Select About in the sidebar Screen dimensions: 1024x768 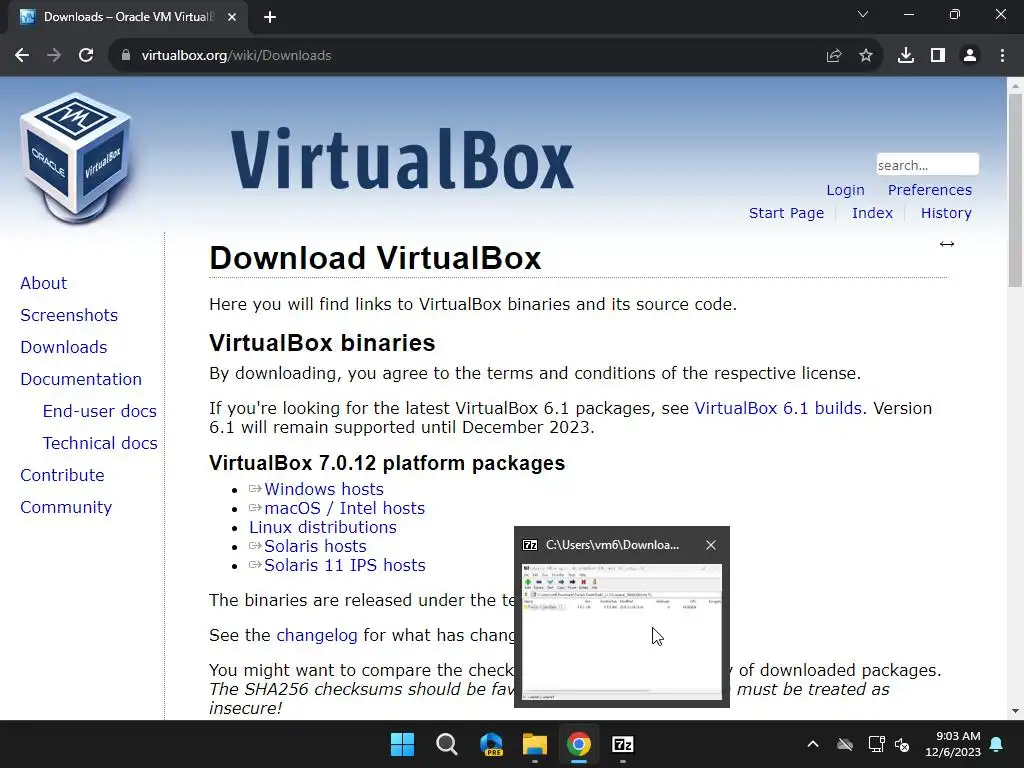click(43, 283)
